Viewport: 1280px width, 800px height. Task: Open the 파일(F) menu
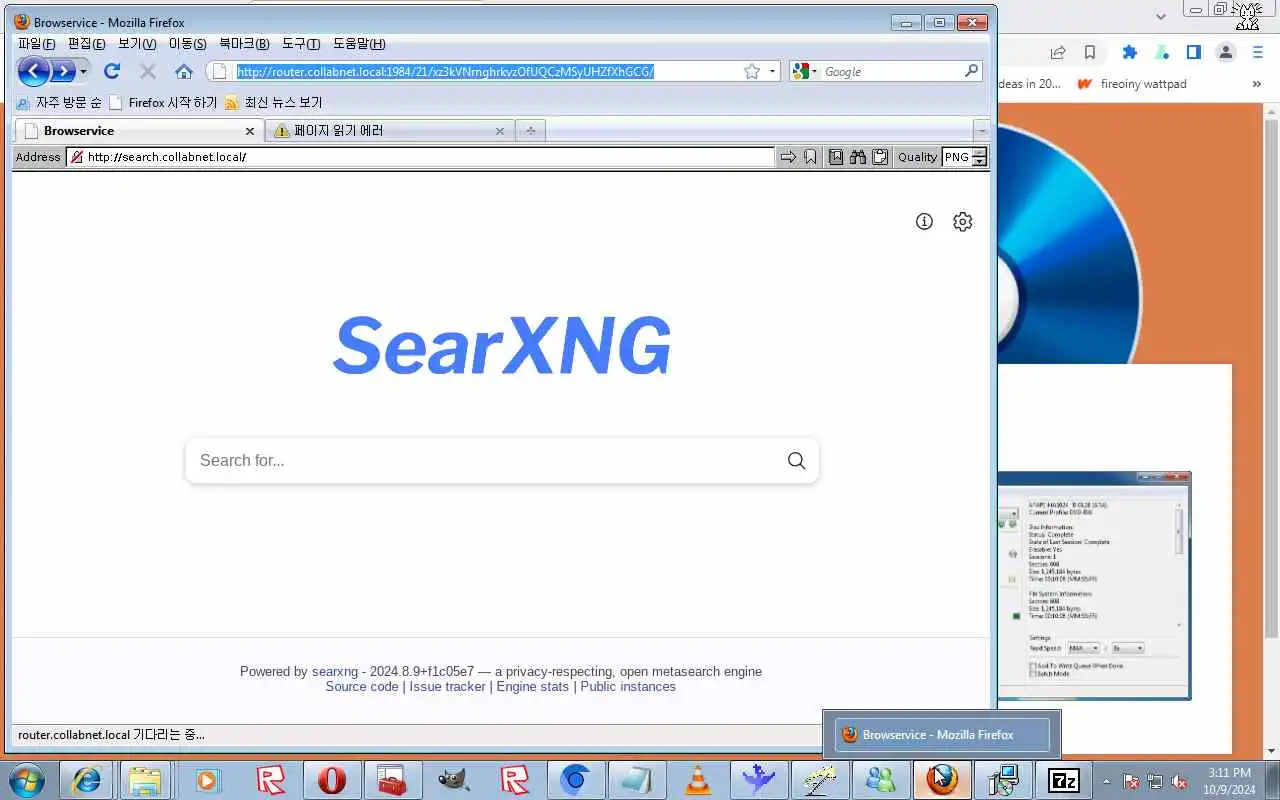pos(37,44)
